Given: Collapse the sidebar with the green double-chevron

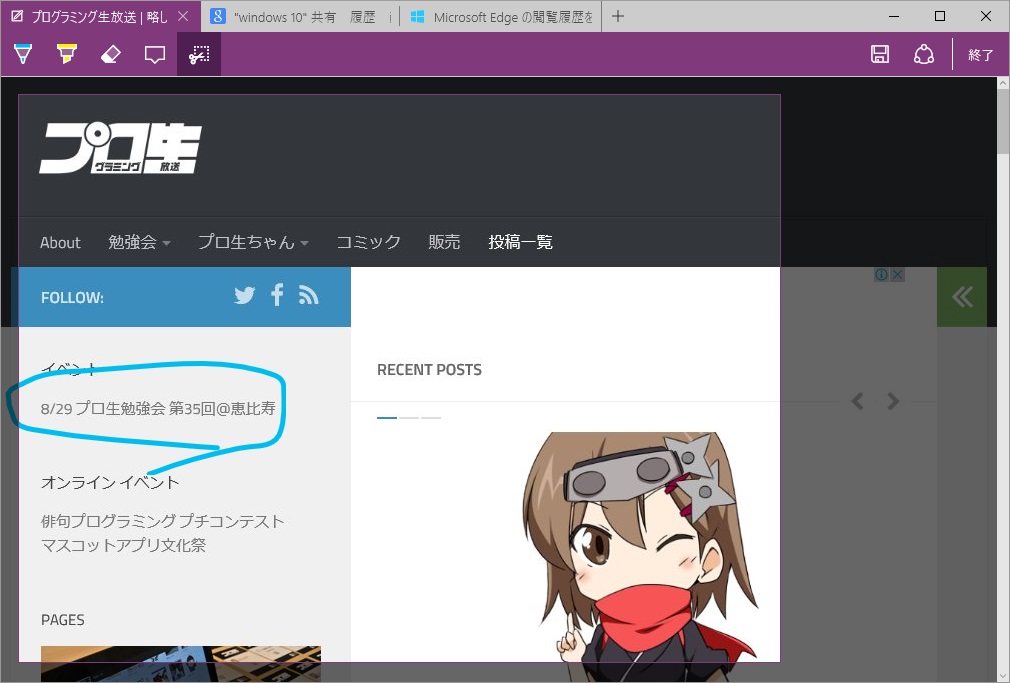Looking at the screenshot, I should [x=961, y=296].
